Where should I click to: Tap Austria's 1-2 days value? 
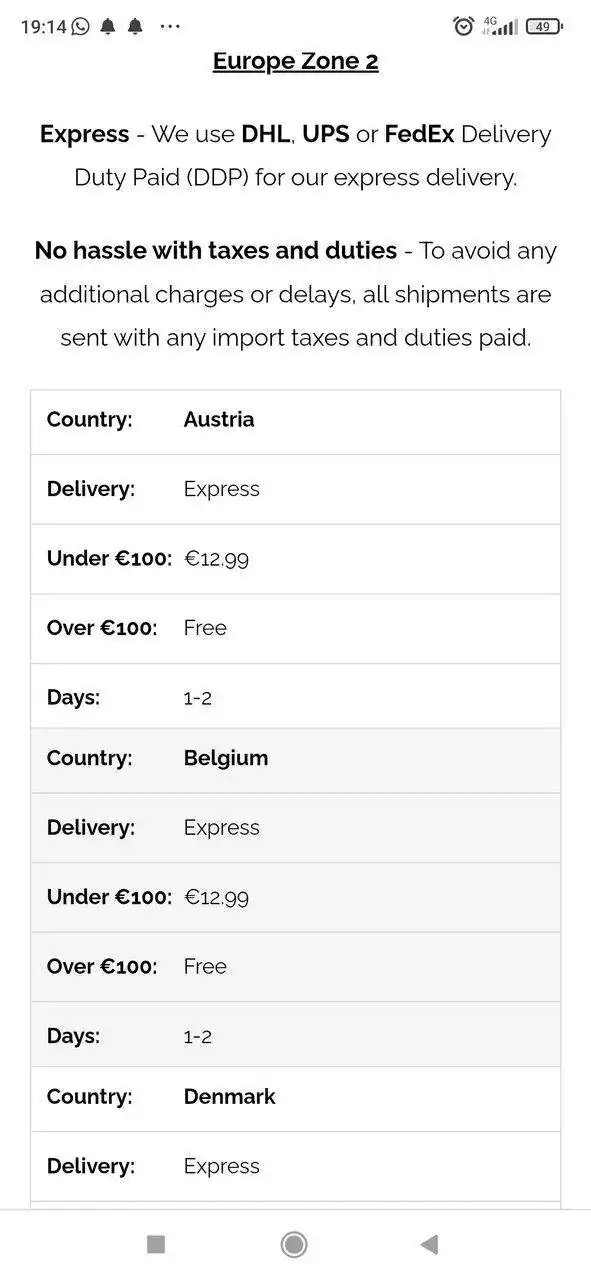(x=197, y=699)
